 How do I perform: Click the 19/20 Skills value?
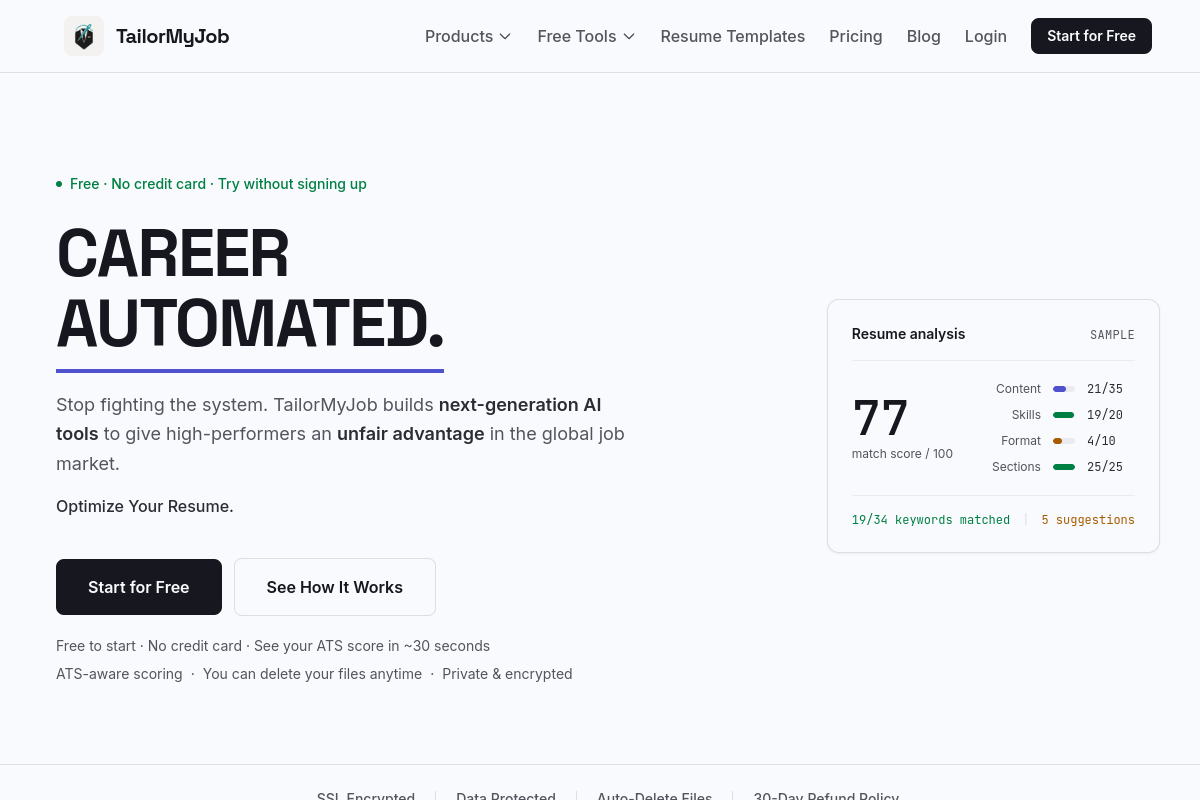(x=1105, y=415)
